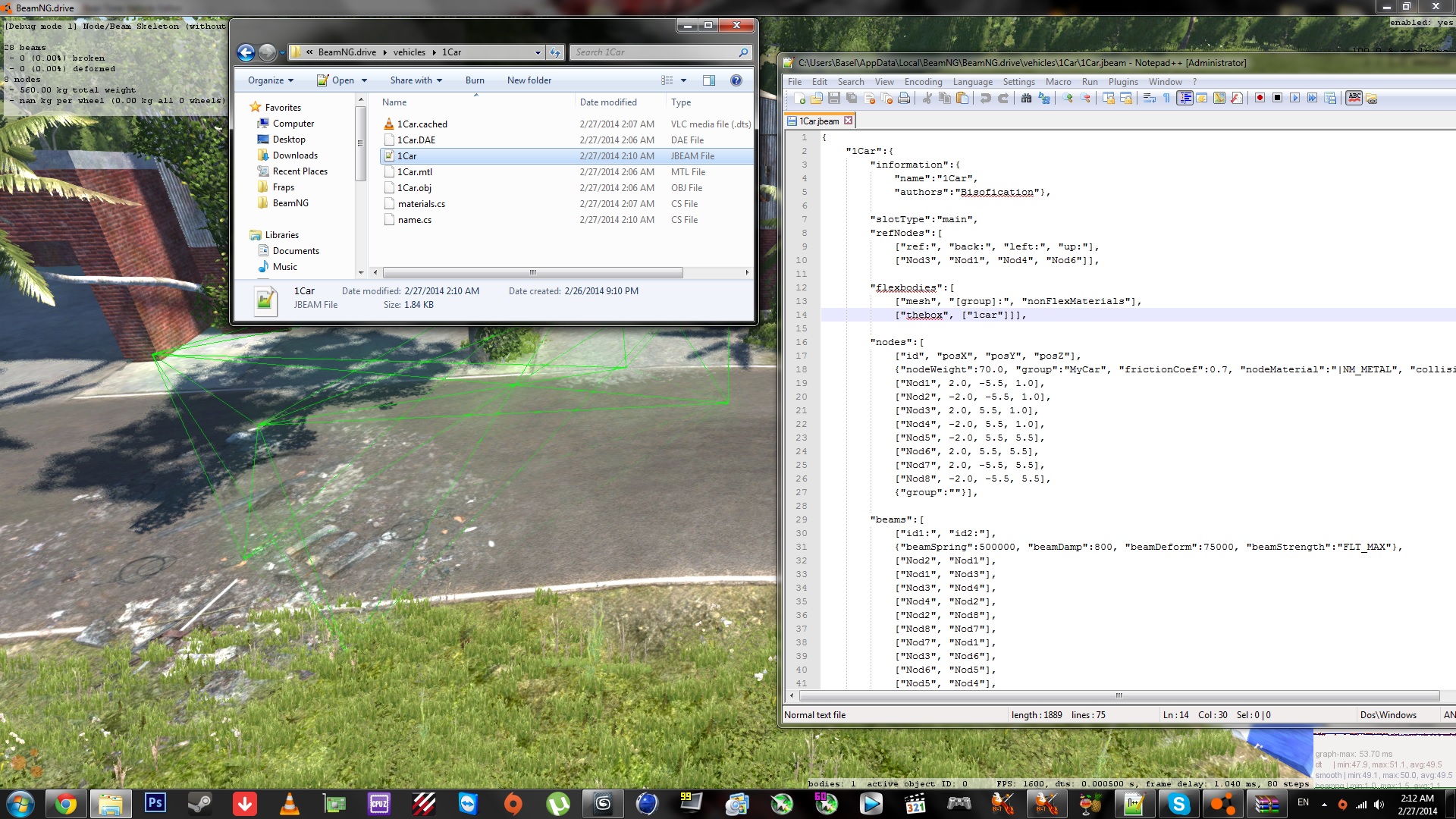
Task: Click the New file icon in Notepad++
Action: 799,99
